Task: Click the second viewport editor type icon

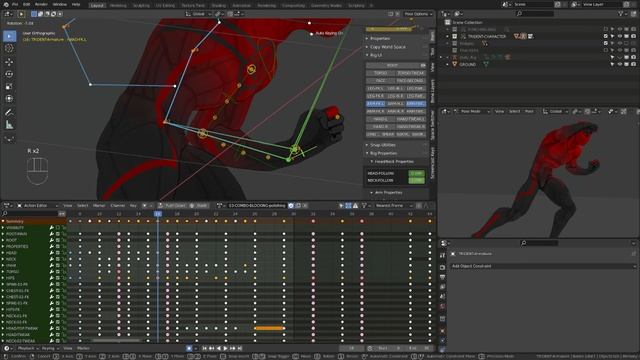Action: click(446, 111)
